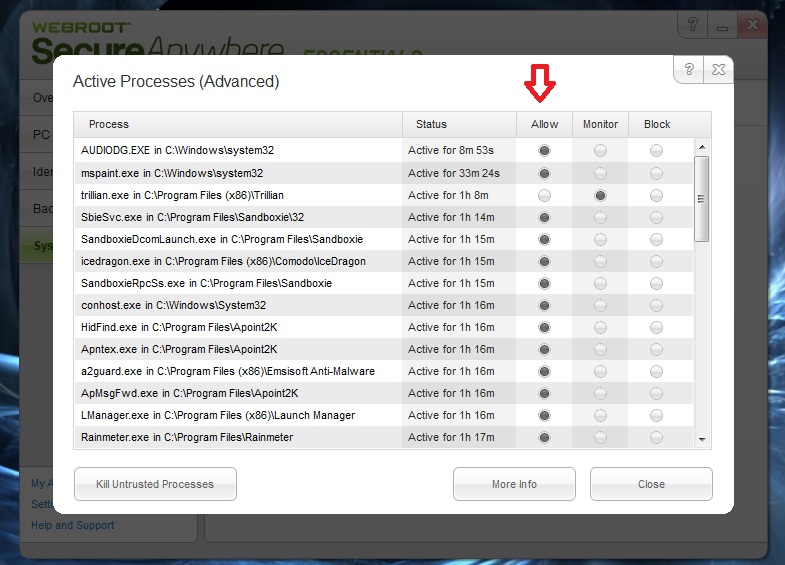Block the mspaint.exe process
This screenshot has width=785, height=565.
(656, 173)
